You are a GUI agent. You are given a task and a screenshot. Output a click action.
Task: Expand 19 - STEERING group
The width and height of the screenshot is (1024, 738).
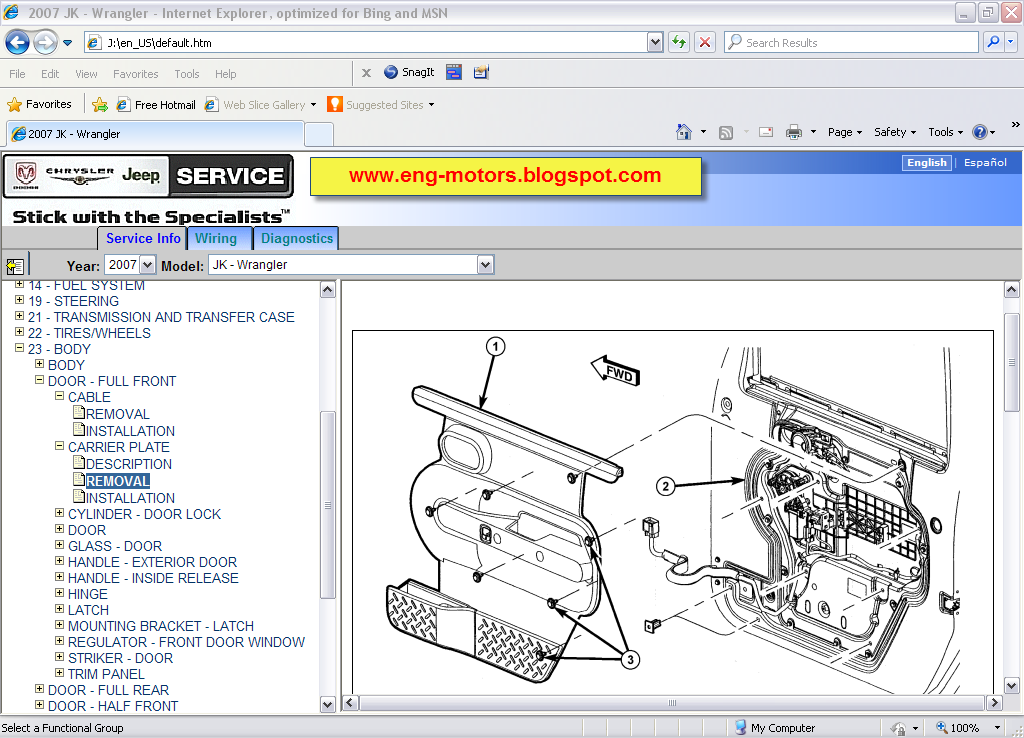coord(19,300)
